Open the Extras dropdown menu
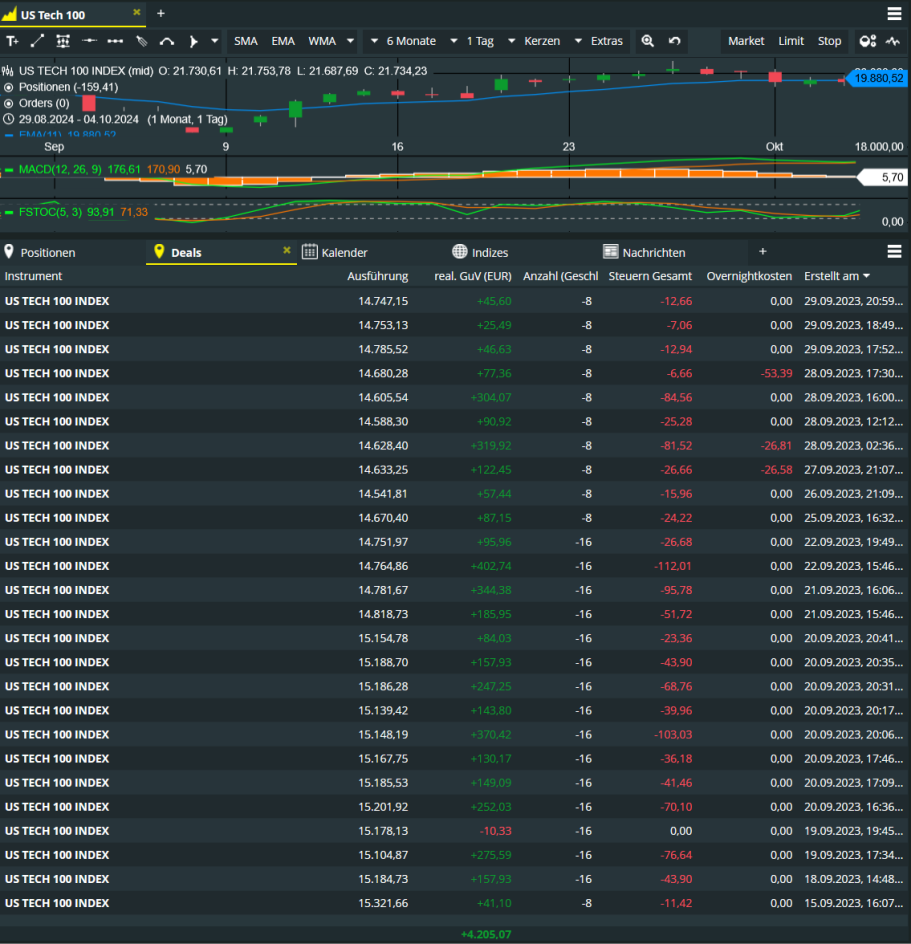The width and height of the screenshot is (911, 944). 599,41
